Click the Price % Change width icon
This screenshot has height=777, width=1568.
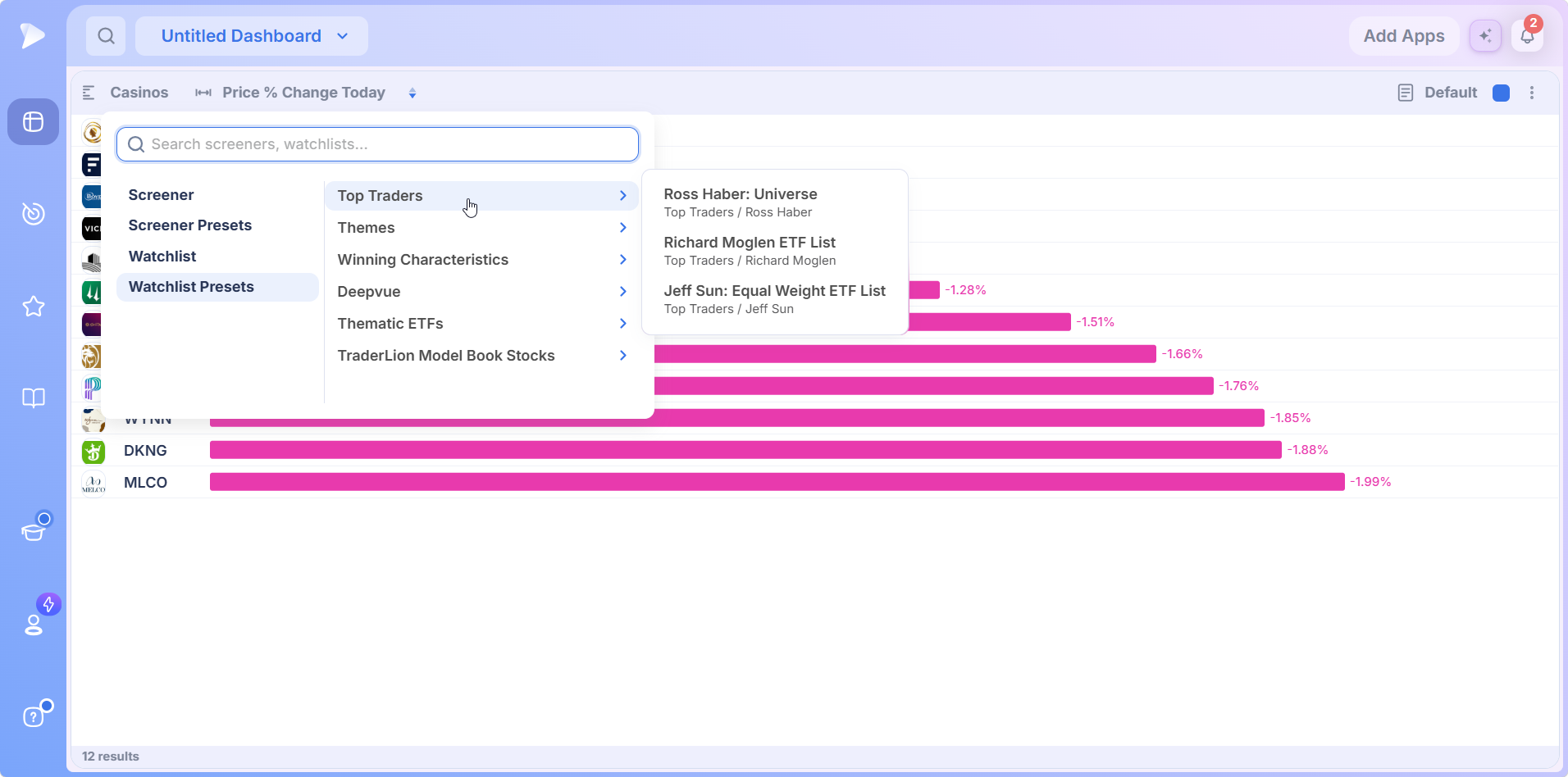(203, 93)
